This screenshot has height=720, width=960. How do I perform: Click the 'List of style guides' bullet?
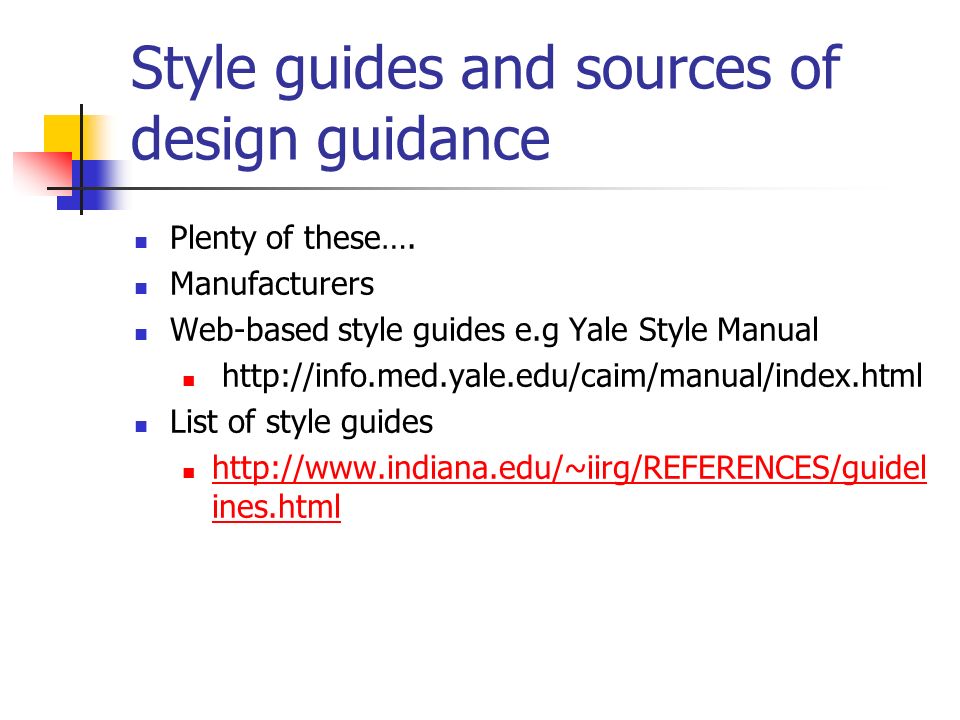[x=301, y=422]
